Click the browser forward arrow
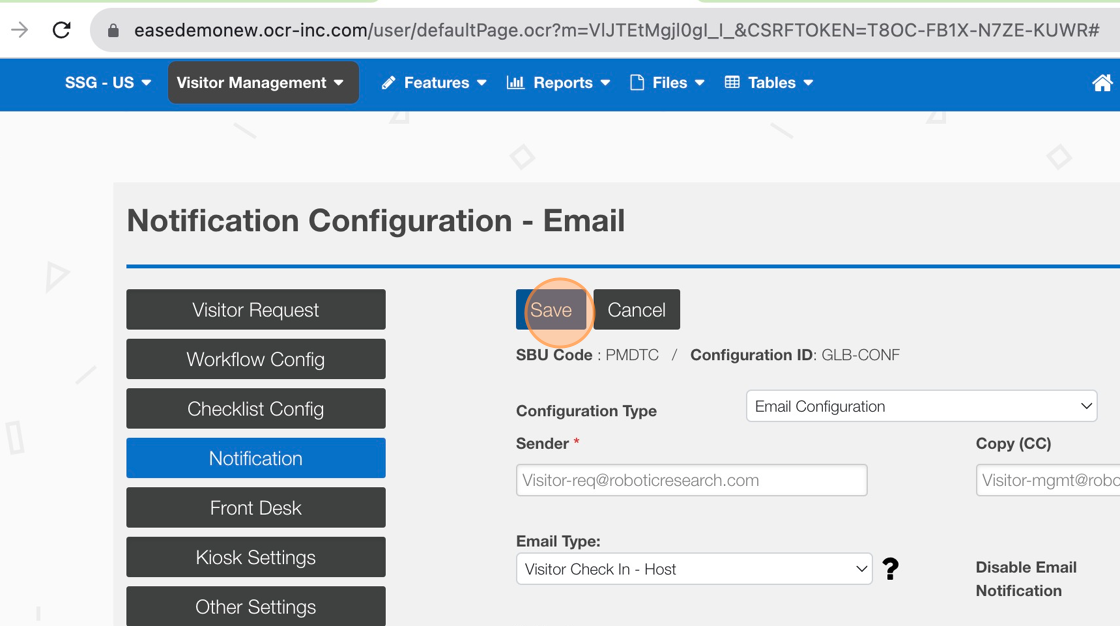Viewport: 1120px width, 626px height. pos(20,30)
